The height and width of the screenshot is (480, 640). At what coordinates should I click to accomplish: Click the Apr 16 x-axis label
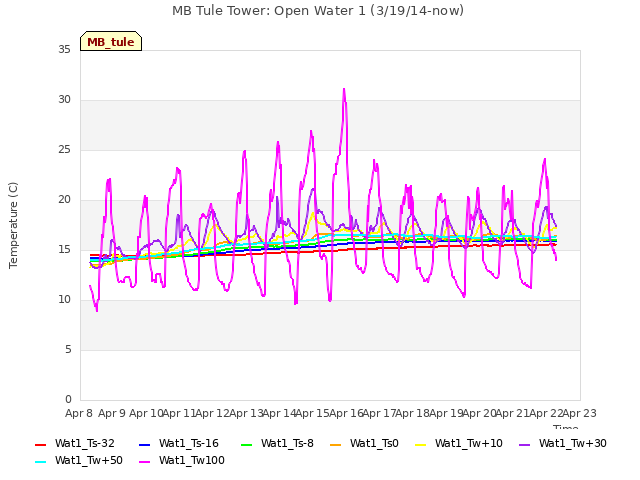click(346, 413)
